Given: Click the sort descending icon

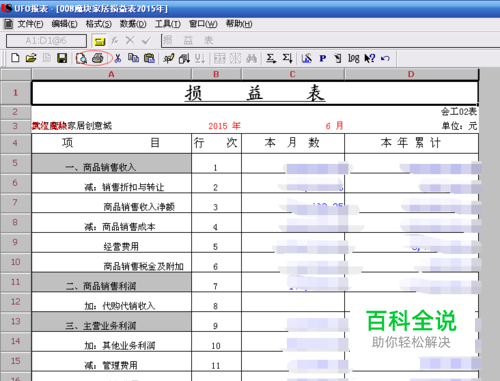Looking at the screenshot, I should (200, 58).
